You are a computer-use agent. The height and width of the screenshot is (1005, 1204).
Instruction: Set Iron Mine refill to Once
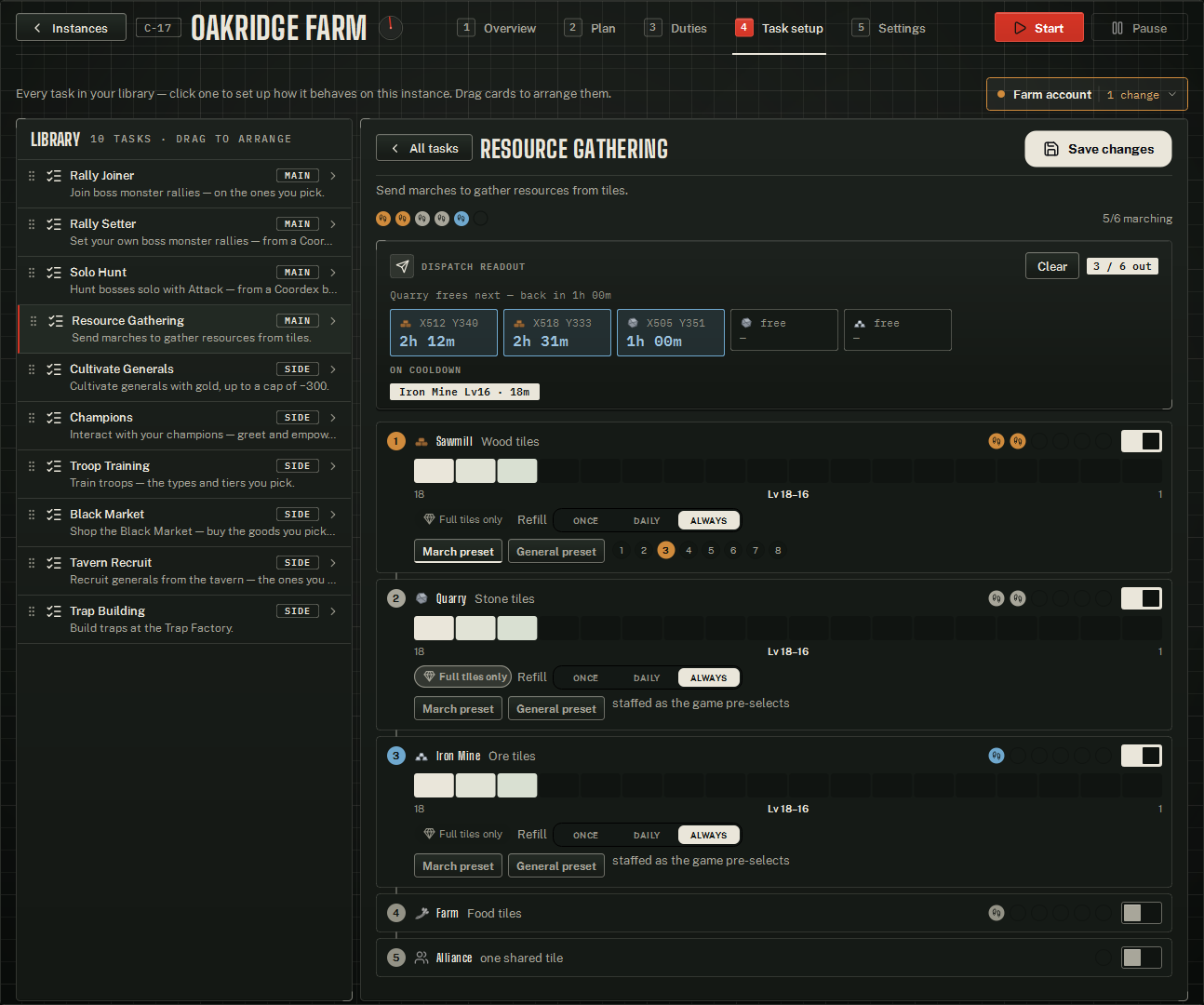(x=585, y=836)
